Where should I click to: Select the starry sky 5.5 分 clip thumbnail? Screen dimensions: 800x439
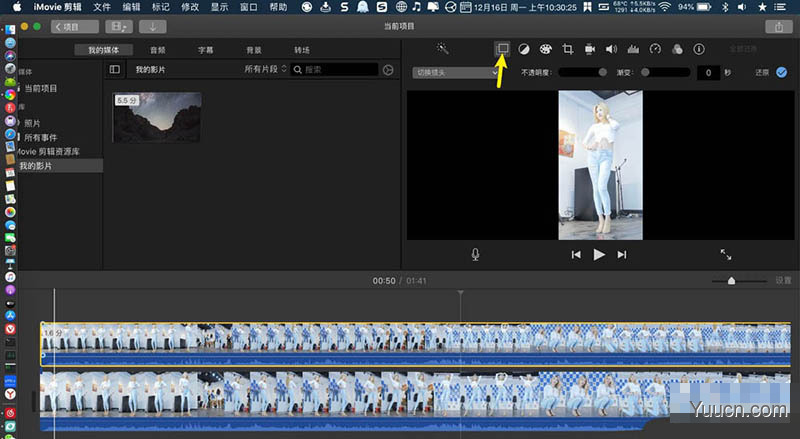(157, 117)
